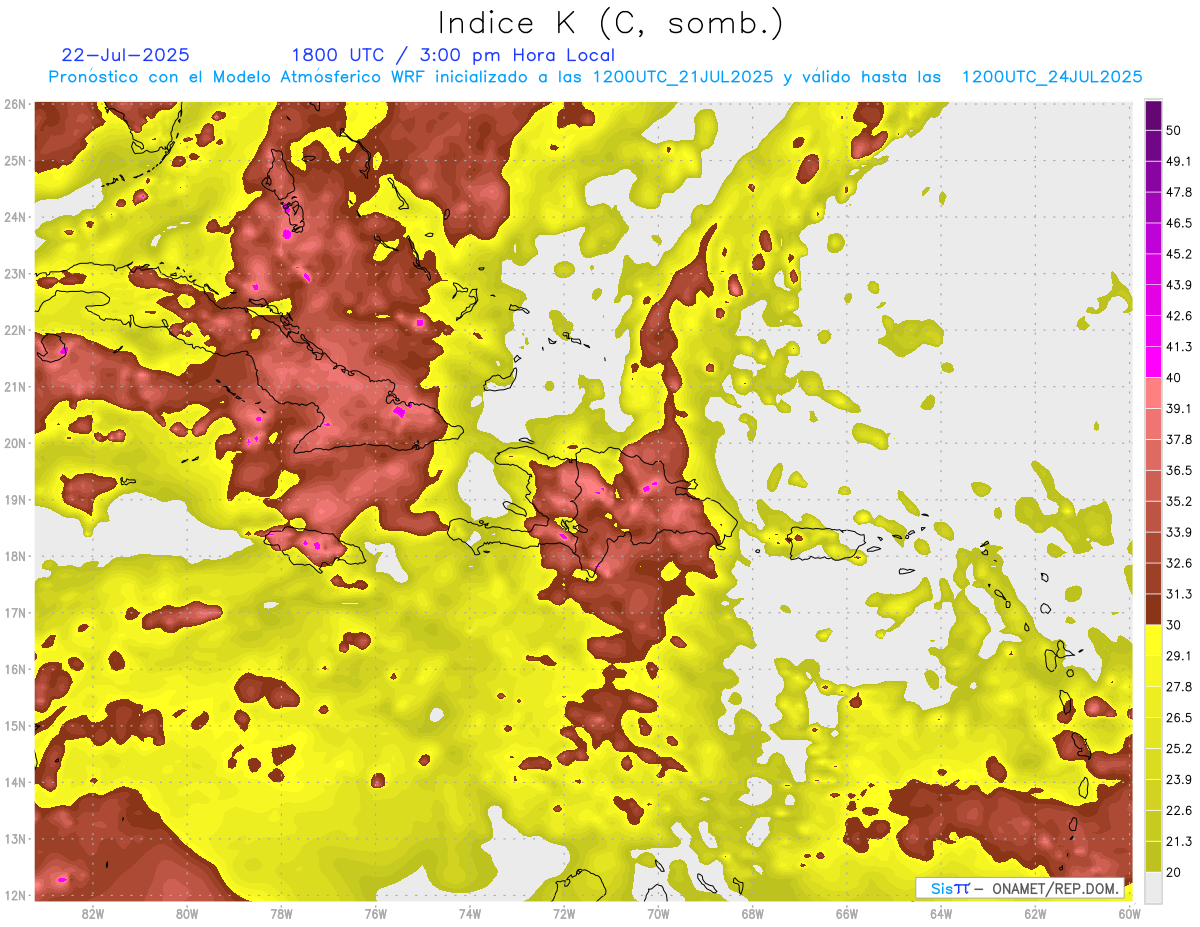Image resolution: width=1200 pixels, height=927 pixels.
Task: Click the color bar label "20"
Action: 1174,872
